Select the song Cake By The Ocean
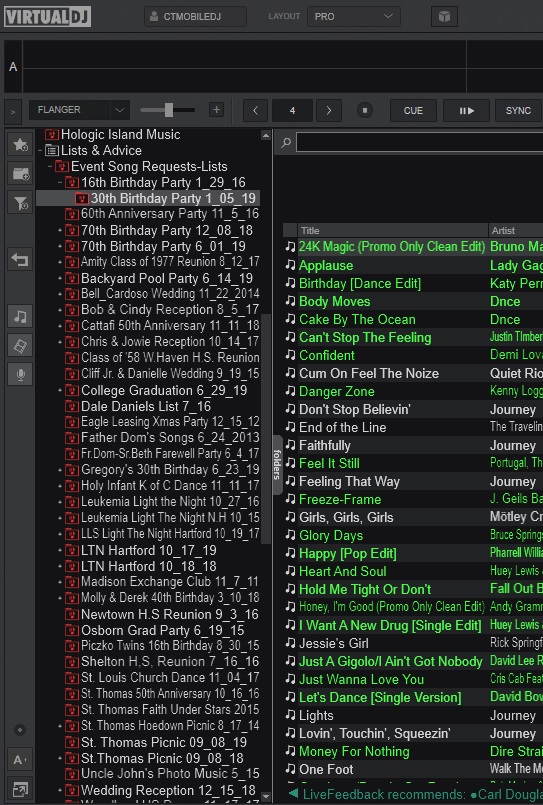The width and height of the screenshot is (543, 805). [x=357, y=319]
